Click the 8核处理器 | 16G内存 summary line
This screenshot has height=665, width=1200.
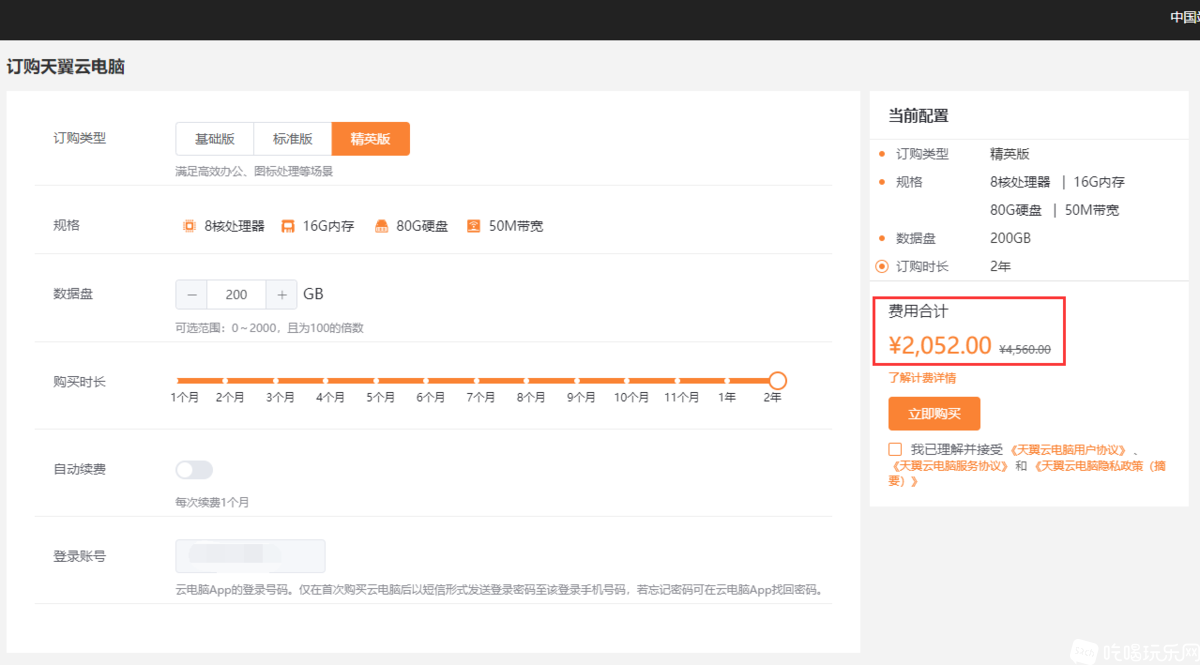point(1057,182)
